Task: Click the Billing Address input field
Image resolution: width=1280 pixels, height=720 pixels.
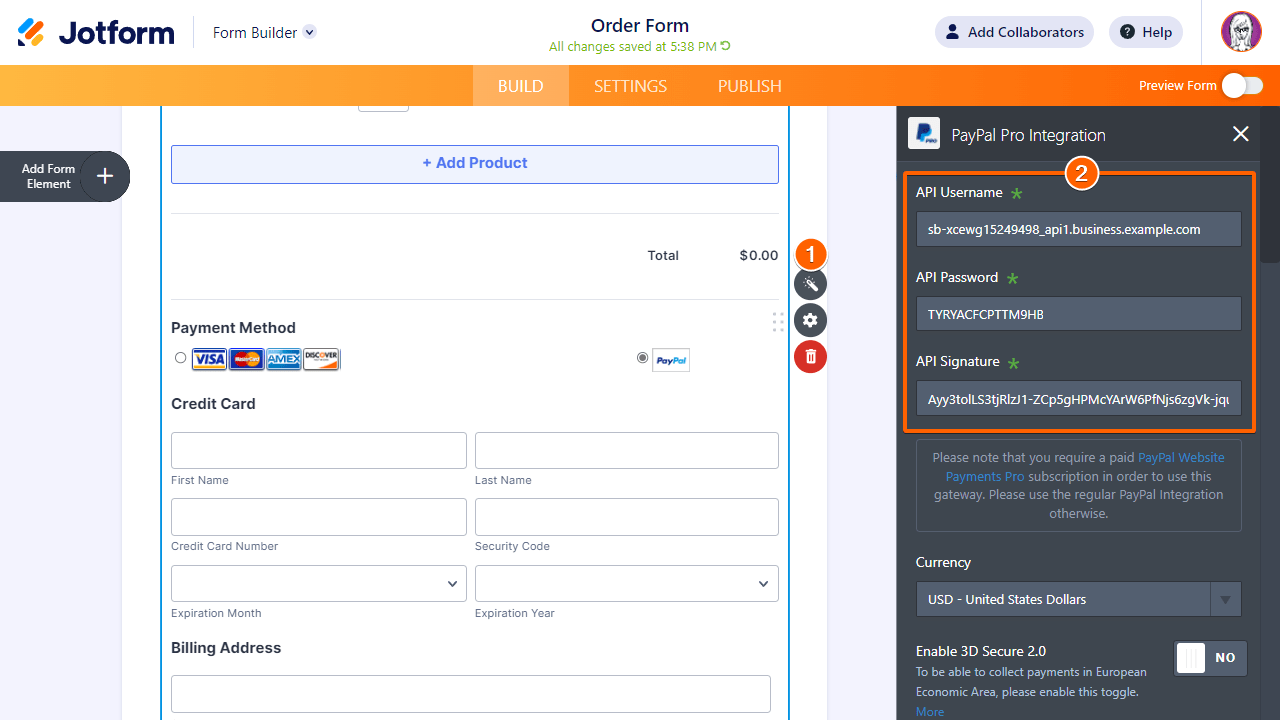Action: click(471, 693)
